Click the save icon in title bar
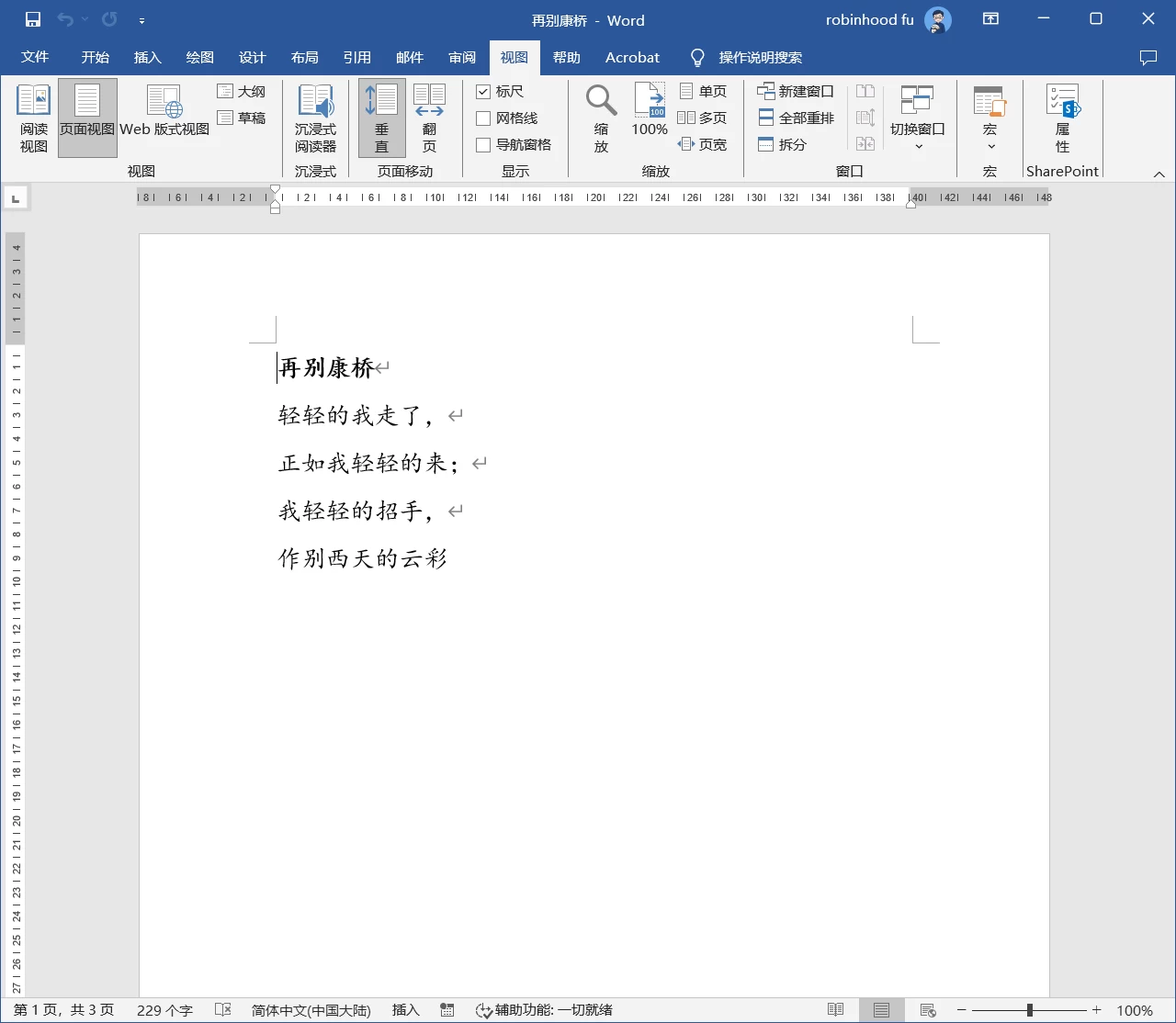The height and width of the screenshot is (1023, 1176). point(33,19)
